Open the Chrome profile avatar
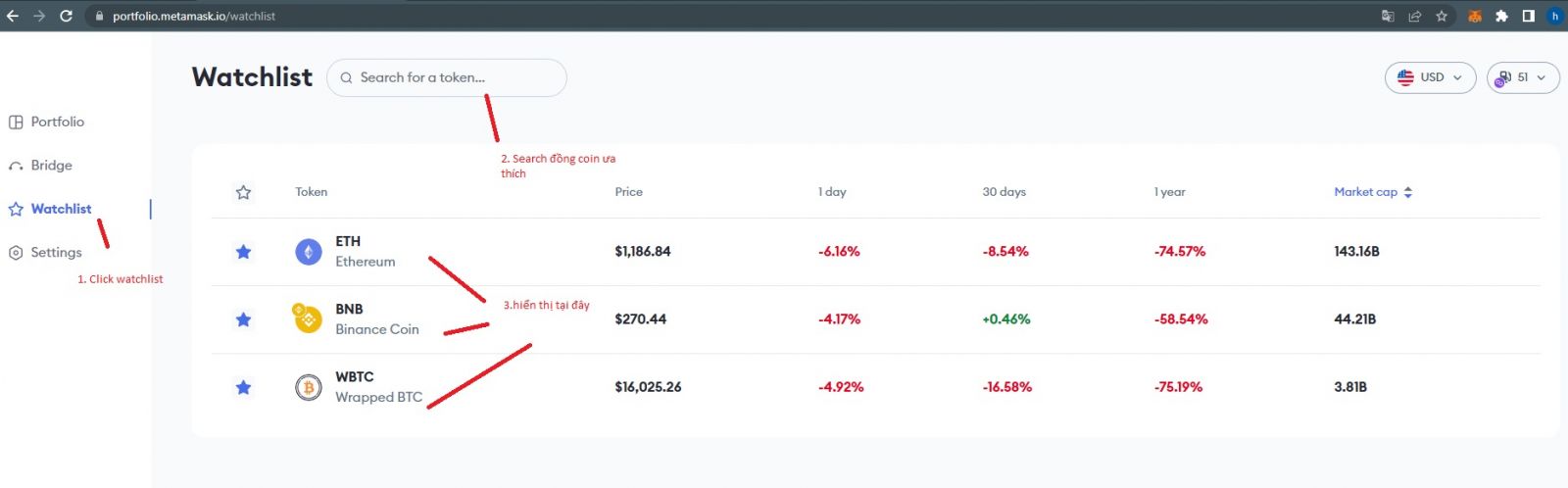Image resolution: width=1568 pixels, height=488 pixels. click(1554, 16)
